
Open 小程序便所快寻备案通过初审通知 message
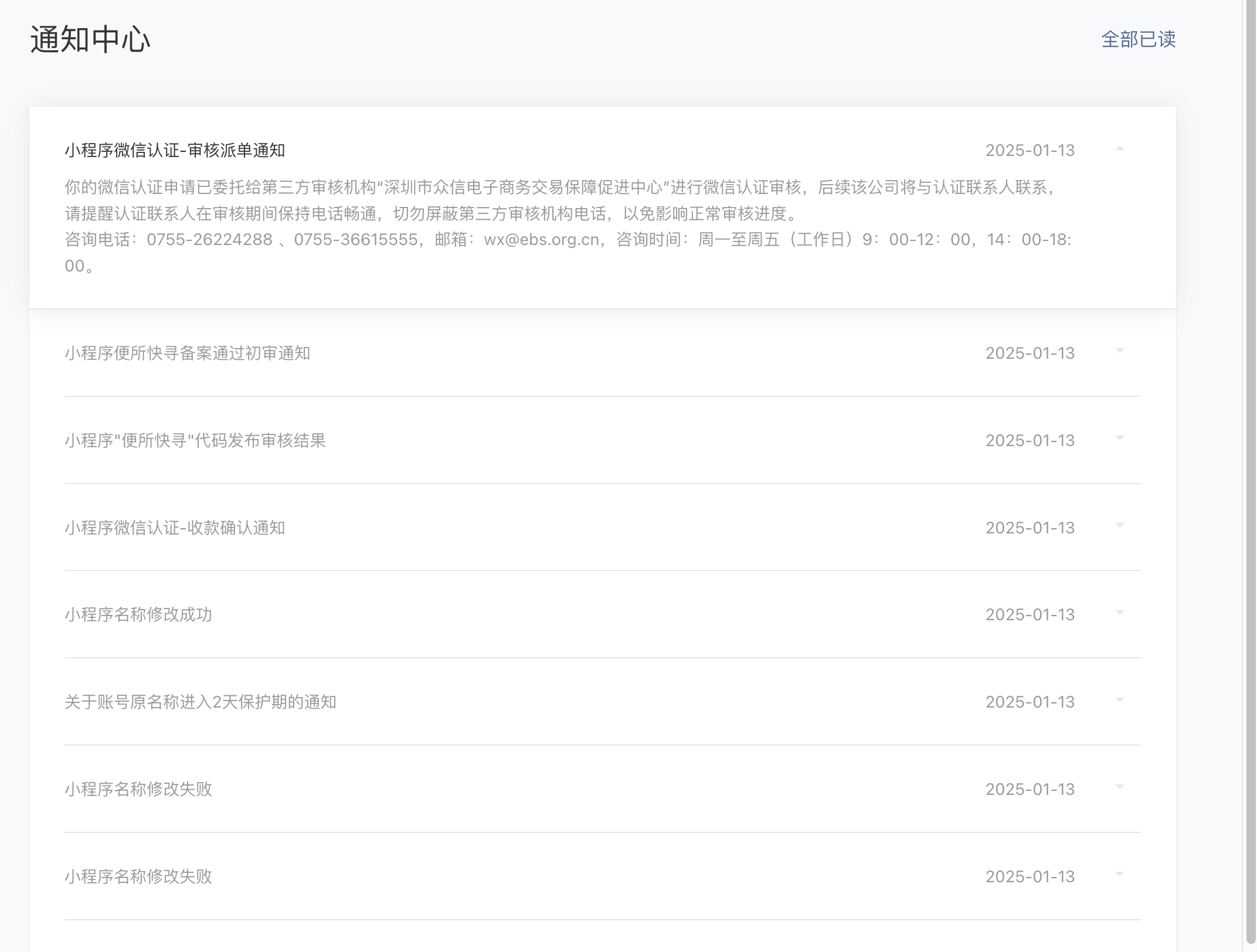coord(187,353)
